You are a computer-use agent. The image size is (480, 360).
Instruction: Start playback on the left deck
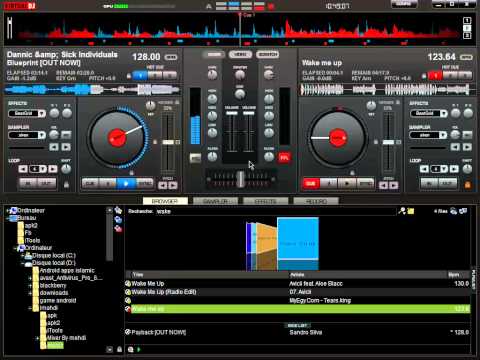click(126, 184)
